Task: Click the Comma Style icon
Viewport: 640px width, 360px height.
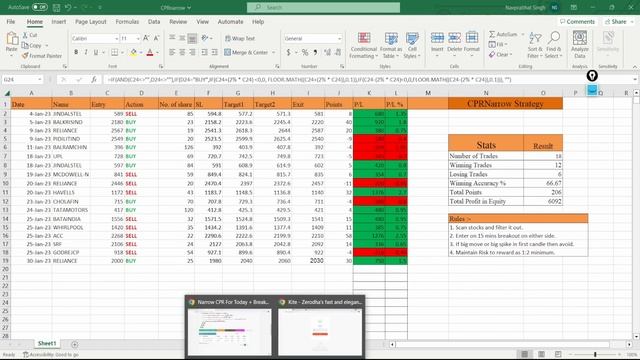Action: [x=315, y=52]
